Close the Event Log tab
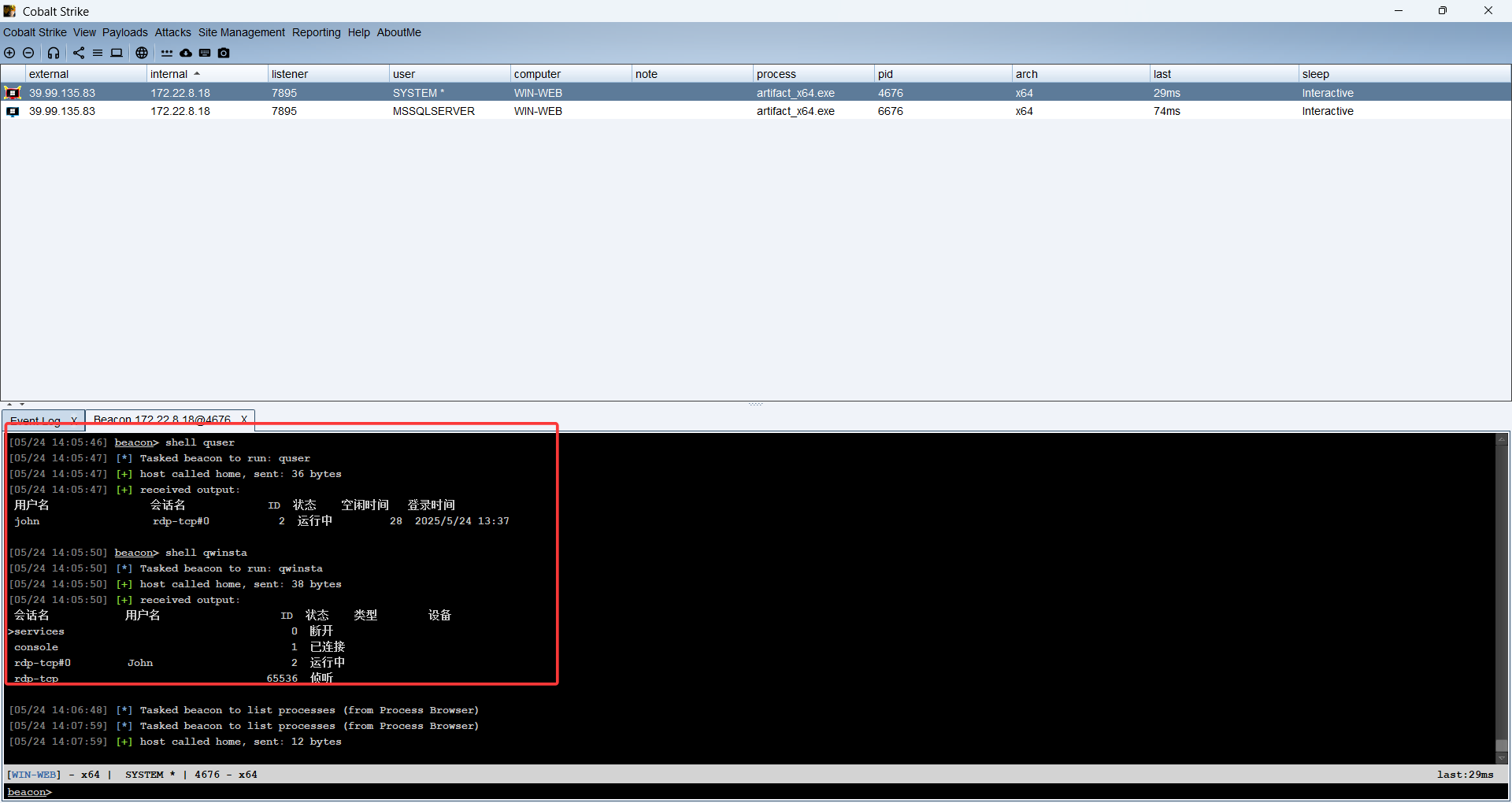This screenshot has height=803, width=1512. (74, 420)
